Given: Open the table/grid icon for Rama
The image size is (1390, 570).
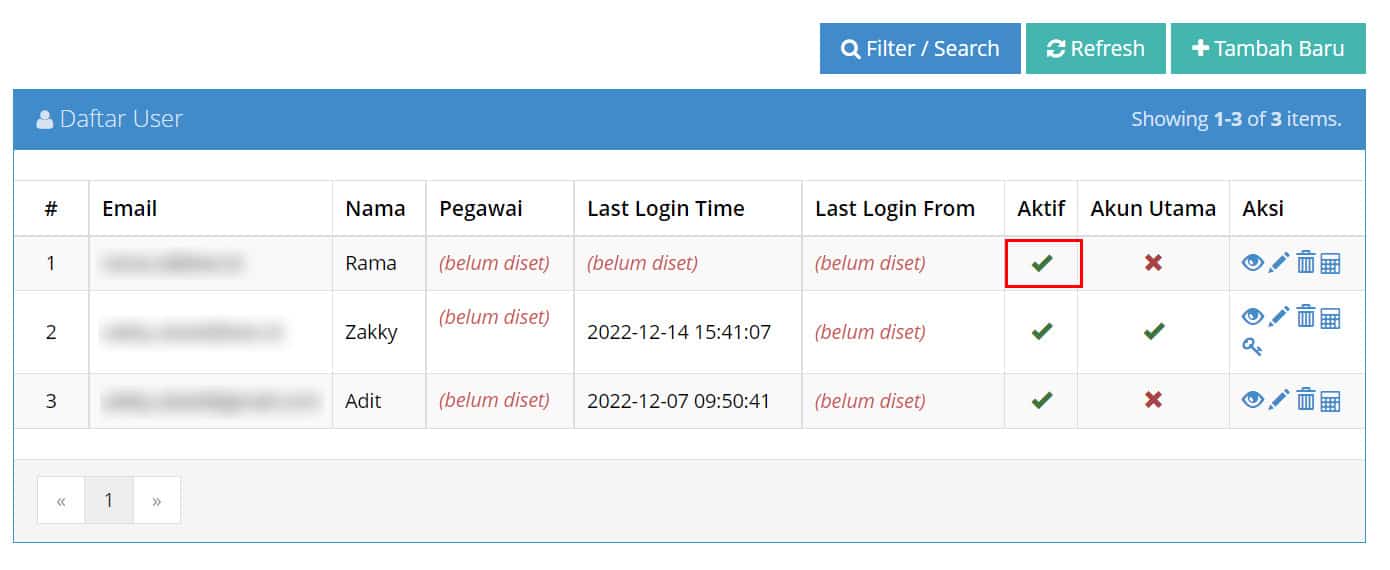Looking at the screenshot, I should (1330, 264).
